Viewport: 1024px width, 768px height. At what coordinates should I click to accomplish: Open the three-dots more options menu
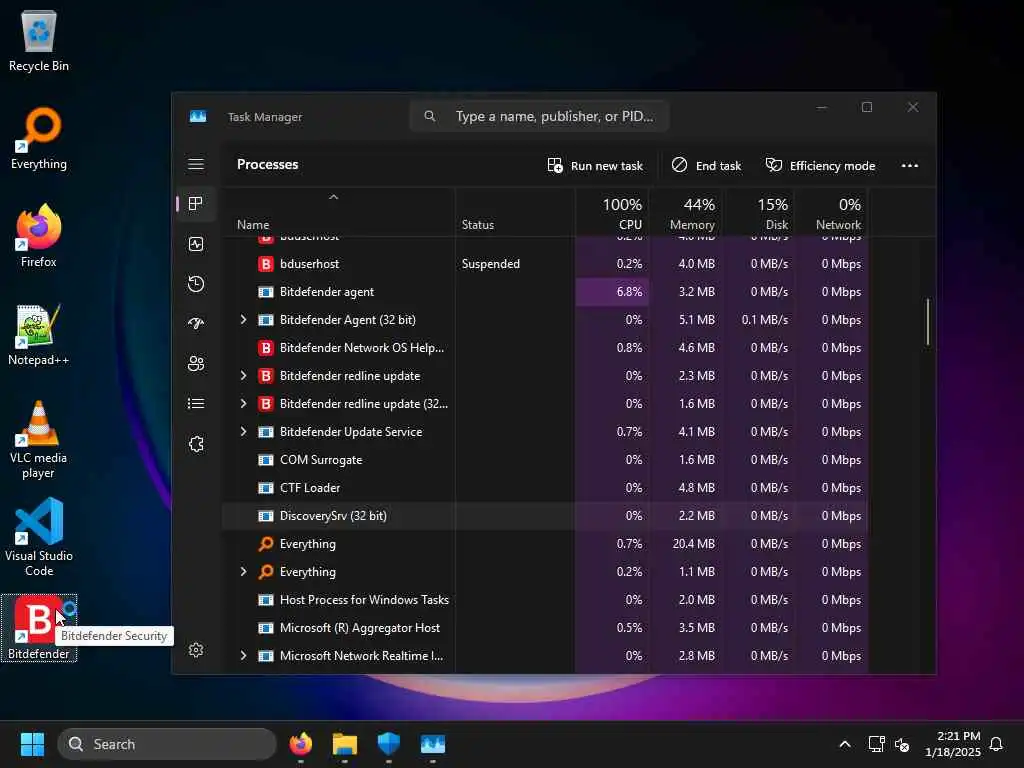coord(910,165)
